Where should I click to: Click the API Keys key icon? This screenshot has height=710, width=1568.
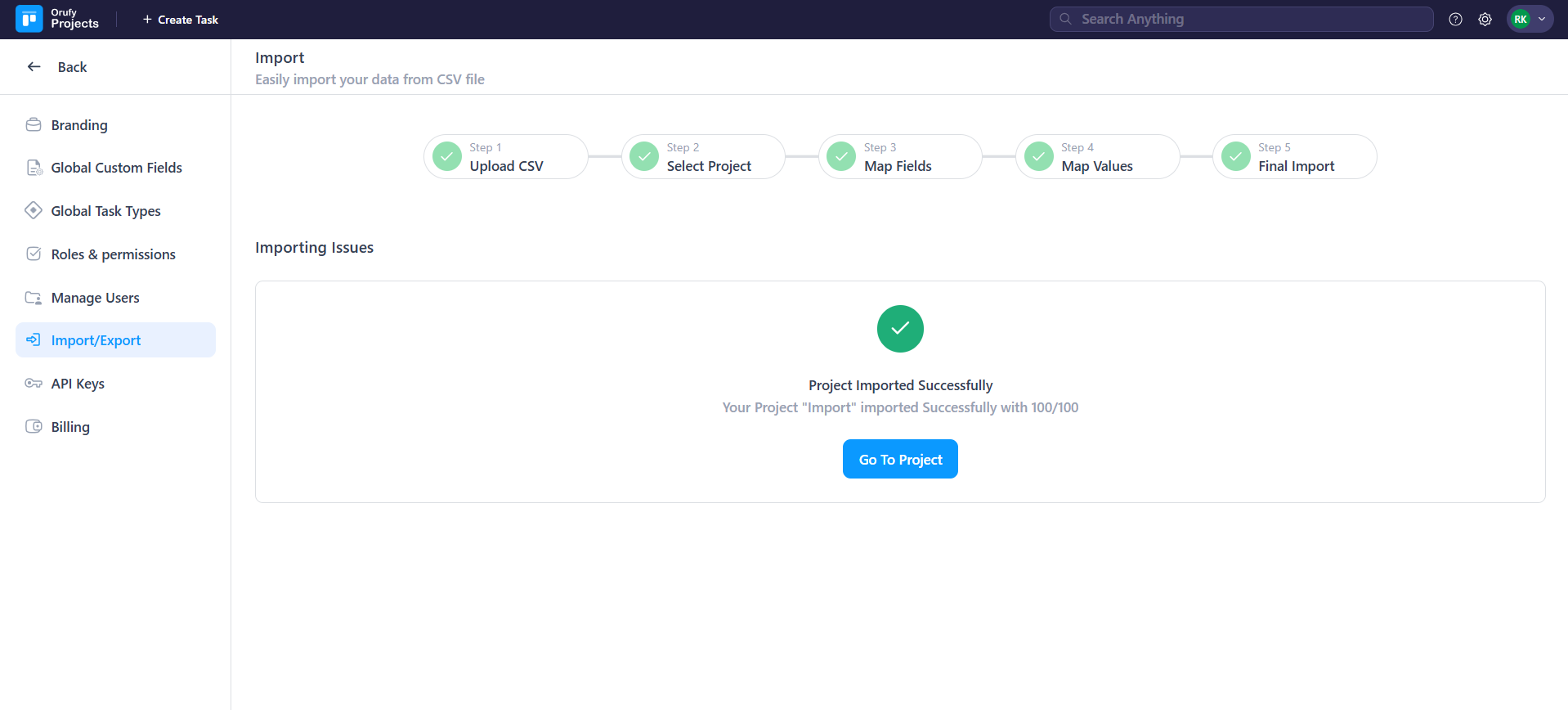point(34,384)
